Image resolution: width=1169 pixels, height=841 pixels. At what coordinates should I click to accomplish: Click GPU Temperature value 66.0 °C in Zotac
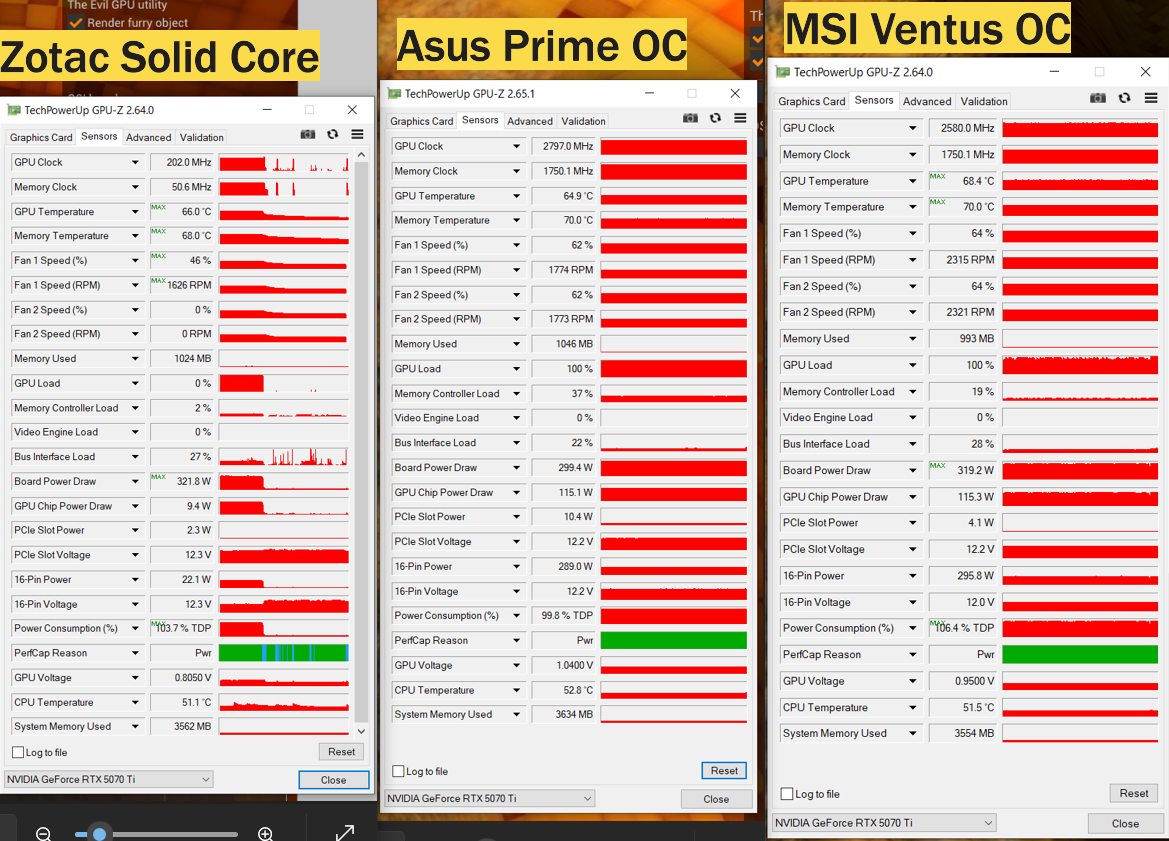tap(182, 212)
